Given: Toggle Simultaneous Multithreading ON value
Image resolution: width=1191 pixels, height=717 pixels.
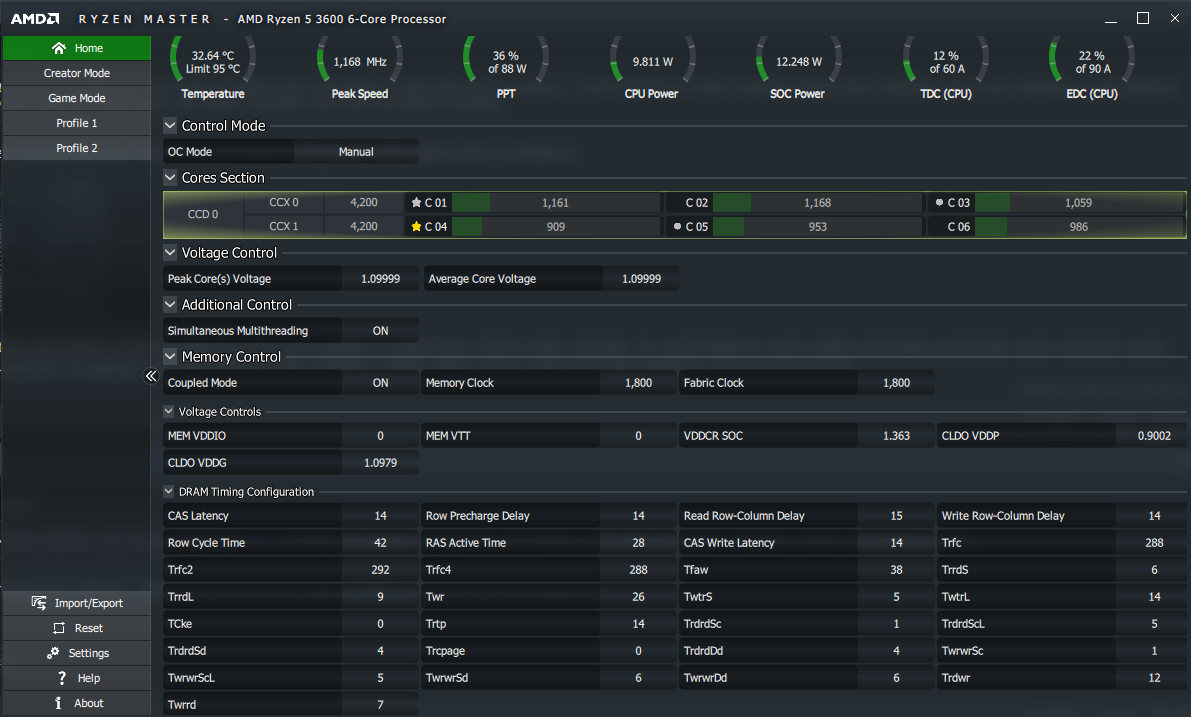Looking at the screenshot, I should 381,331.
